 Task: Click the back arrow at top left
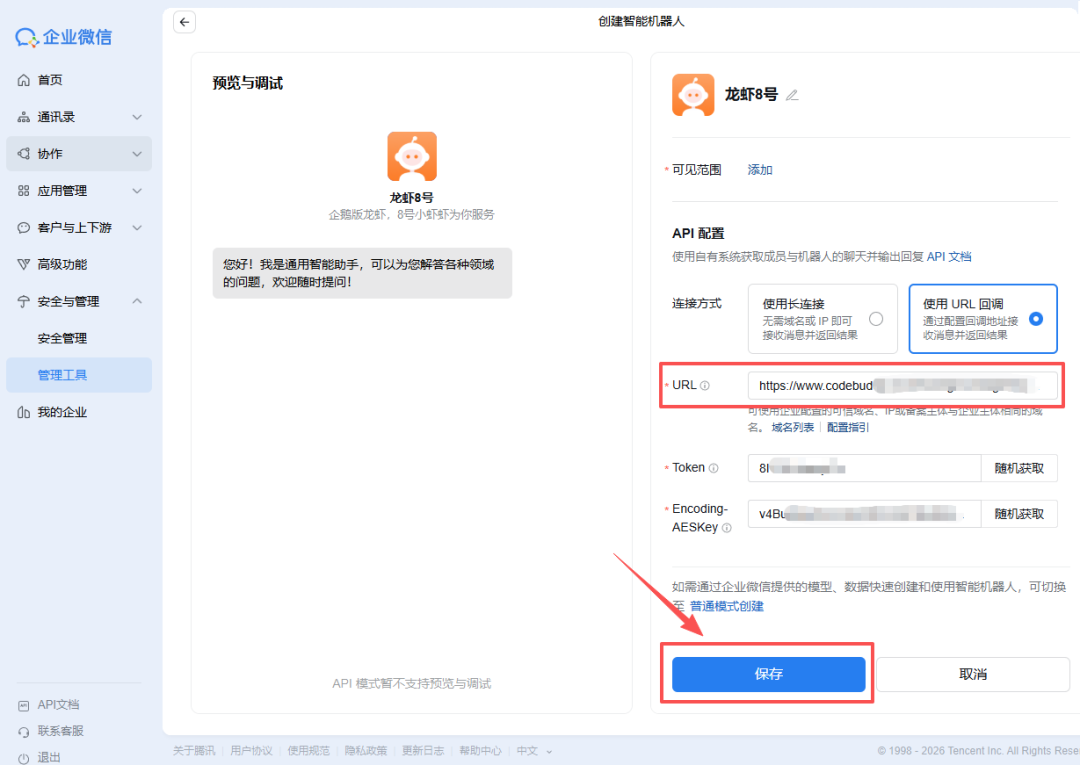[184, 21]
